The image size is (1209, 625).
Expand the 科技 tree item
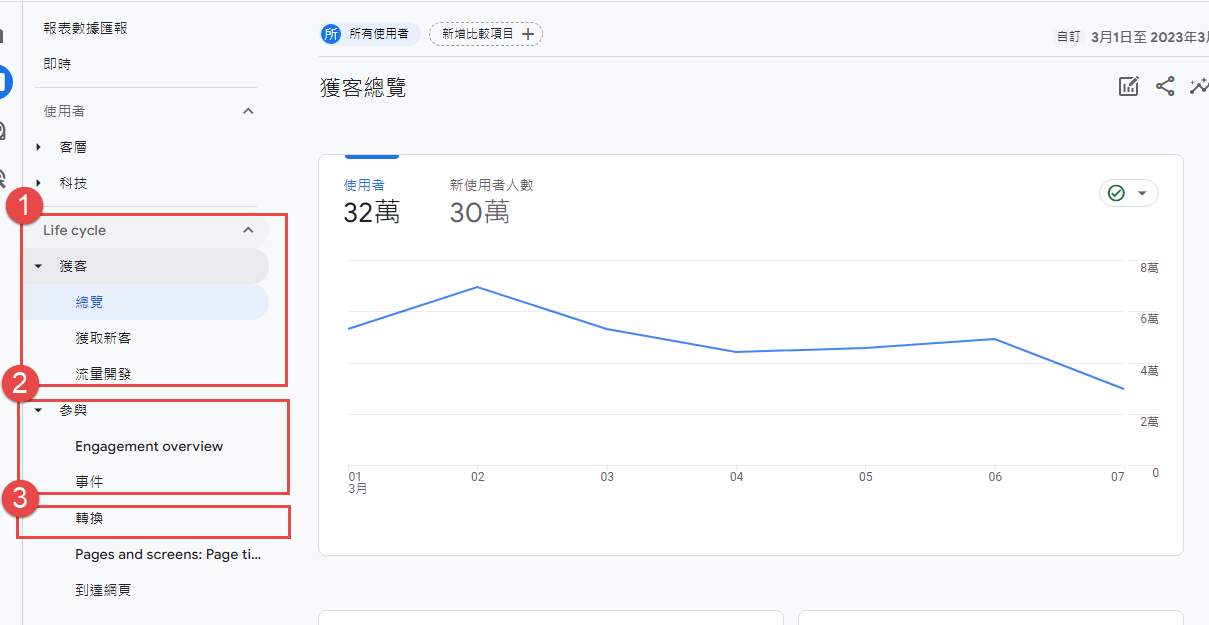point(39,183)
